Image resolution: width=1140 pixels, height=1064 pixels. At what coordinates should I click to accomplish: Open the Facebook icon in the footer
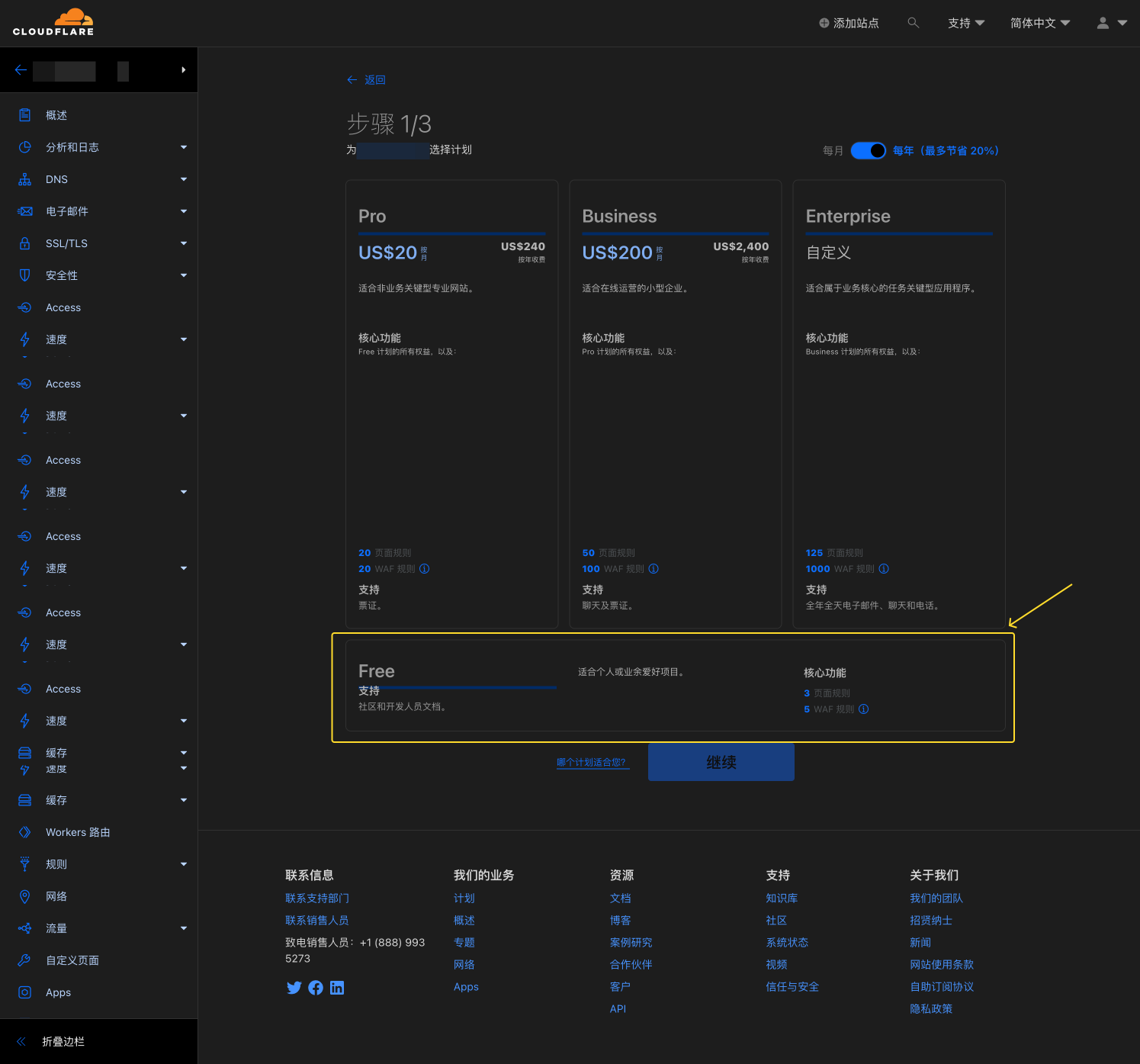click(x=316, y=988)
